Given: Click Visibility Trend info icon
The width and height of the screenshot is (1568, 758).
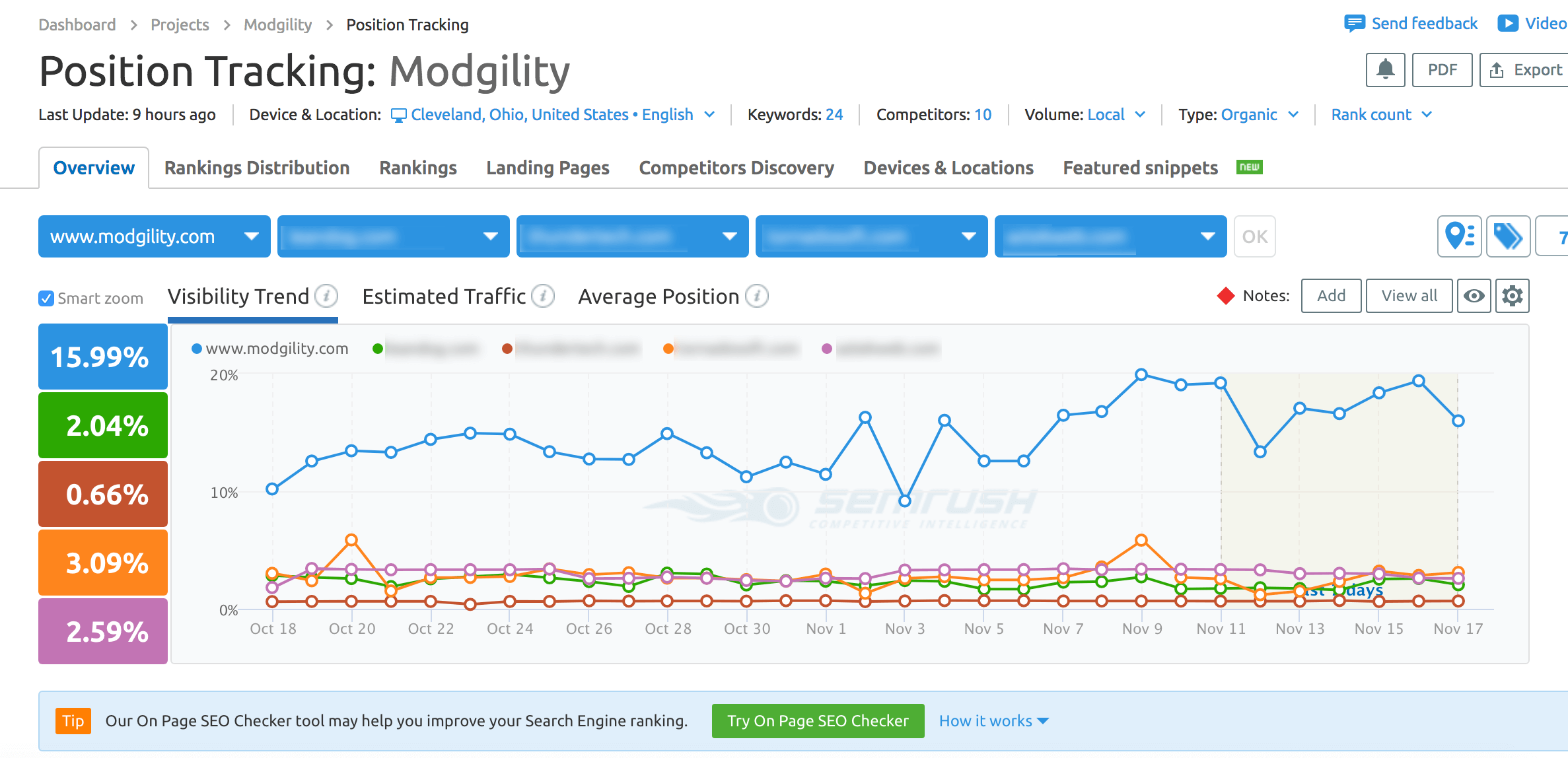Looking at the screenshot, I should (x=326, y=296).
